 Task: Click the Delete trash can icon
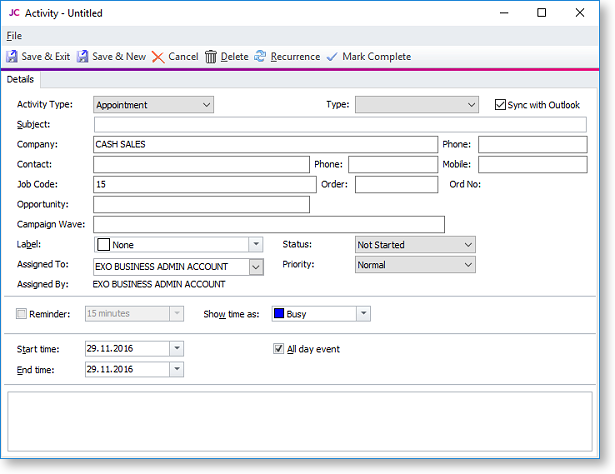coord(211,57)
